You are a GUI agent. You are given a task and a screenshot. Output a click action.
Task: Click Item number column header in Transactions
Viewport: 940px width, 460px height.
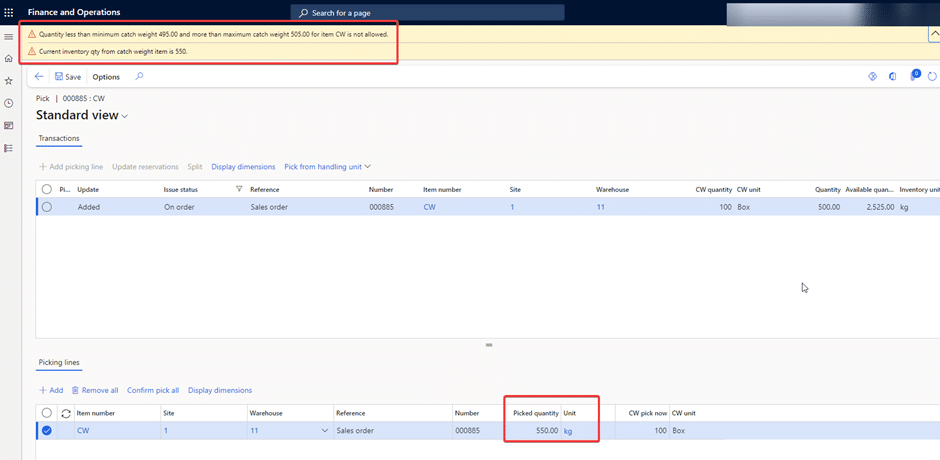[442, 190]
